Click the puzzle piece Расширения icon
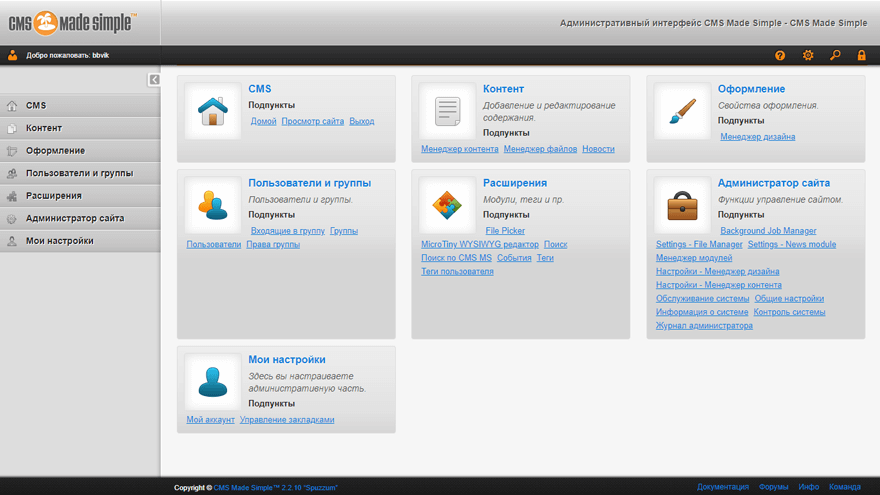Viewport: 880px width, 495px height. click(447, 205)
